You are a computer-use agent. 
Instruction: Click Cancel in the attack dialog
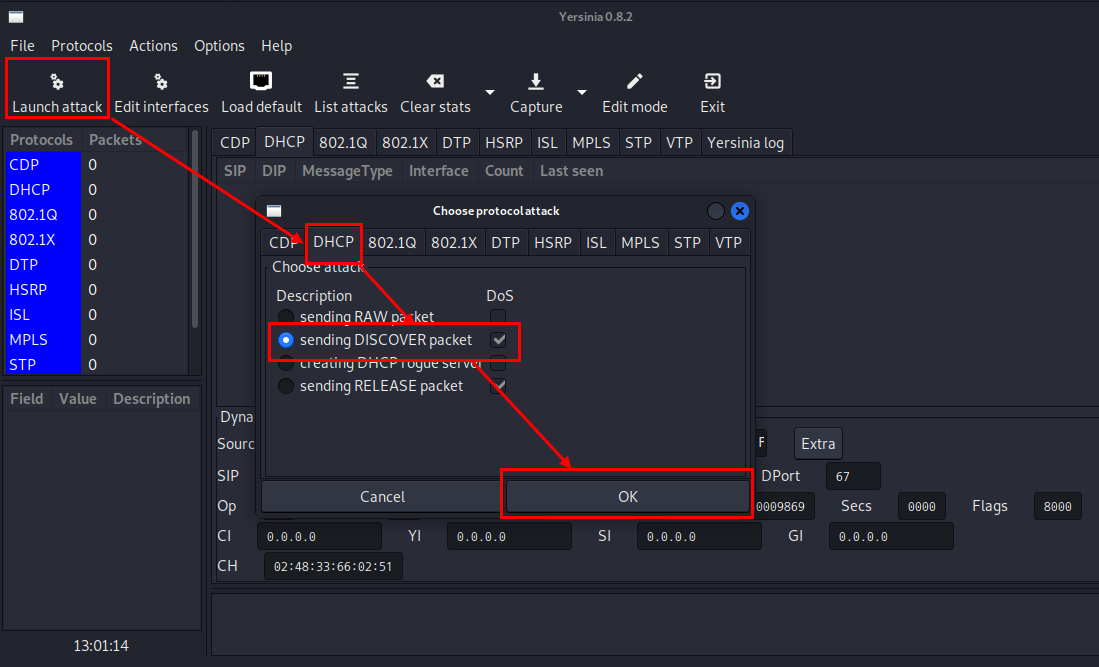coord(383,497)
